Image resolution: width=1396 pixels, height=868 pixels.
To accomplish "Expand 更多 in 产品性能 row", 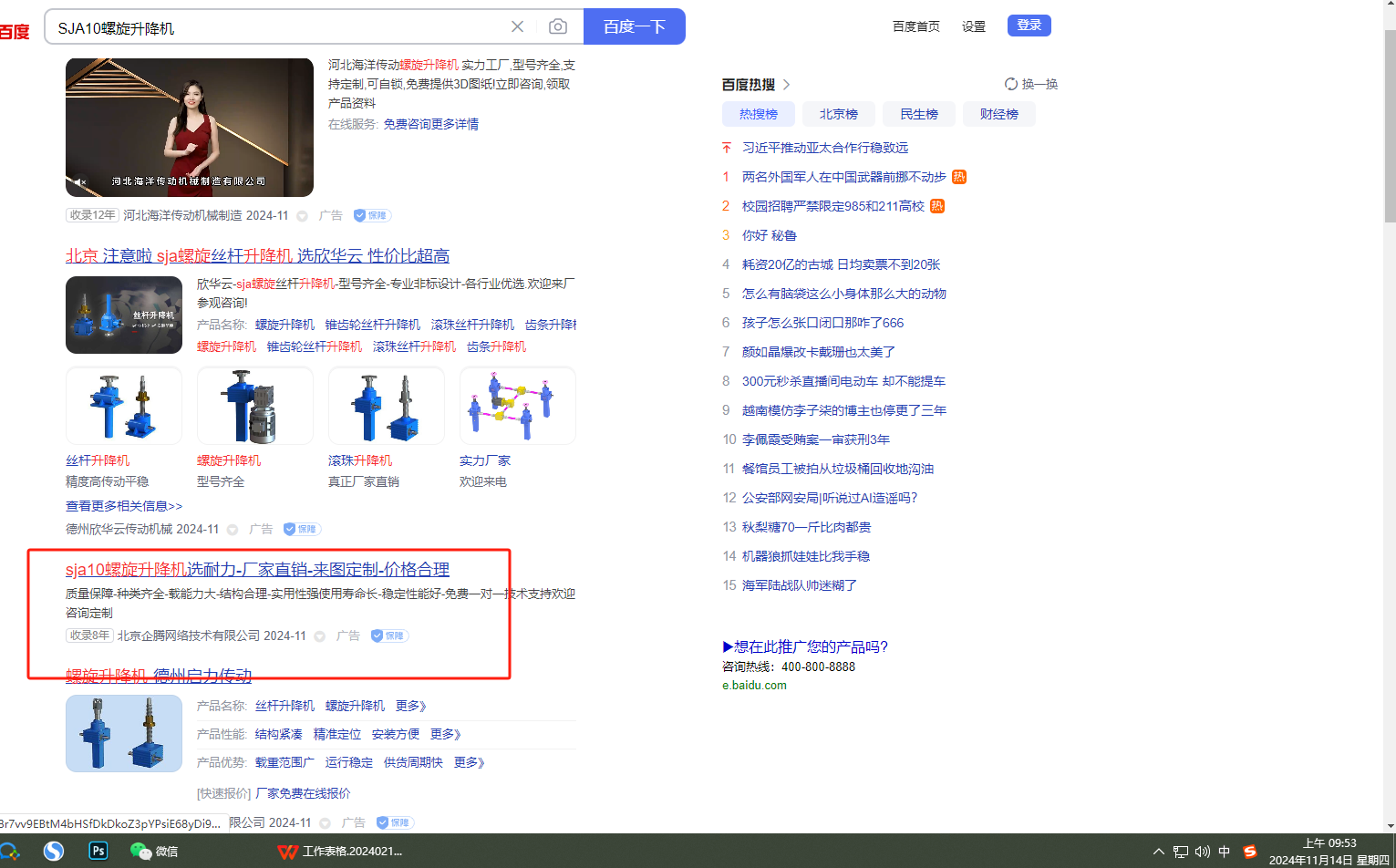I will point(446,734).
